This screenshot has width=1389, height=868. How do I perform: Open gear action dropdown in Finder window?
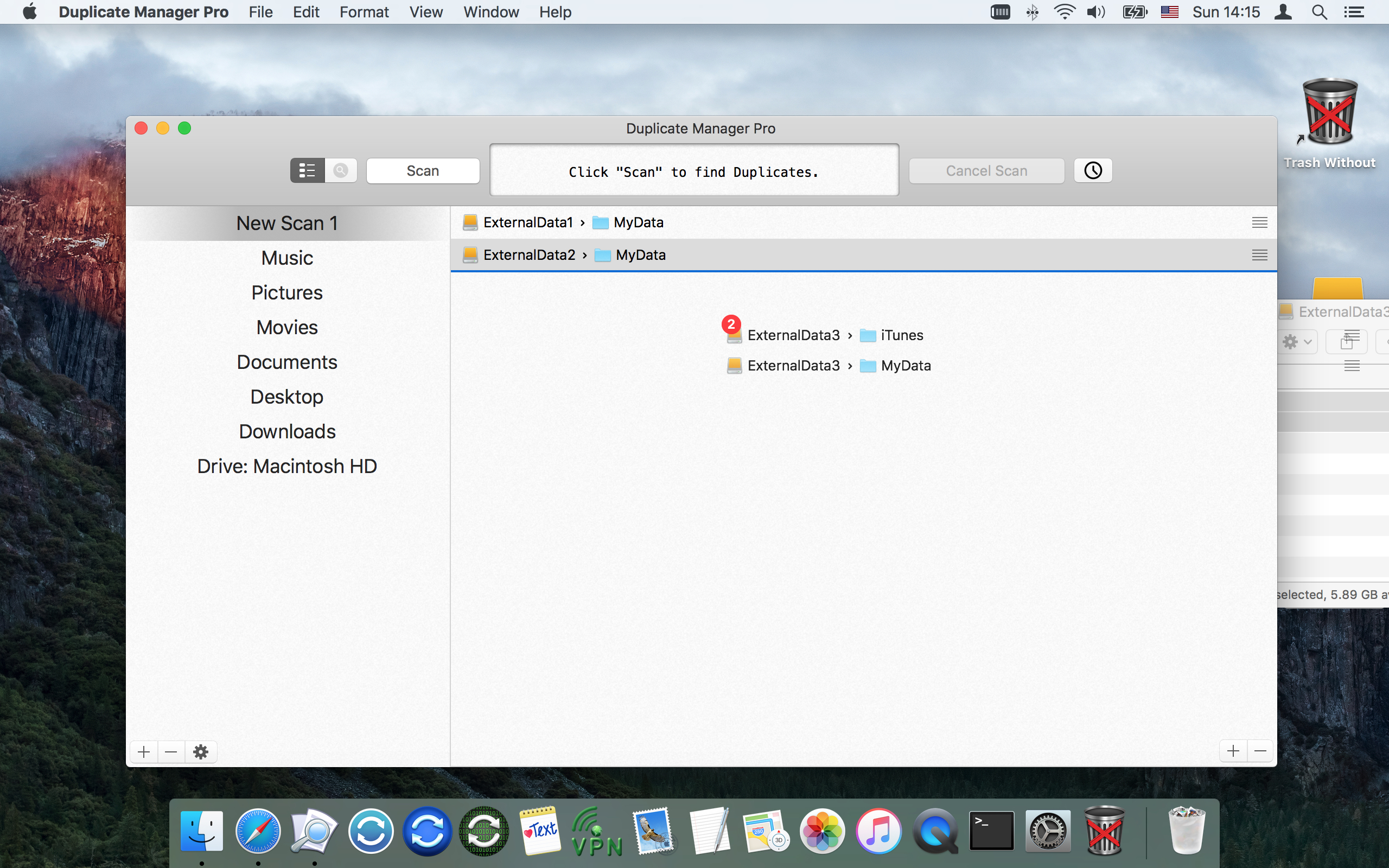1297,342
